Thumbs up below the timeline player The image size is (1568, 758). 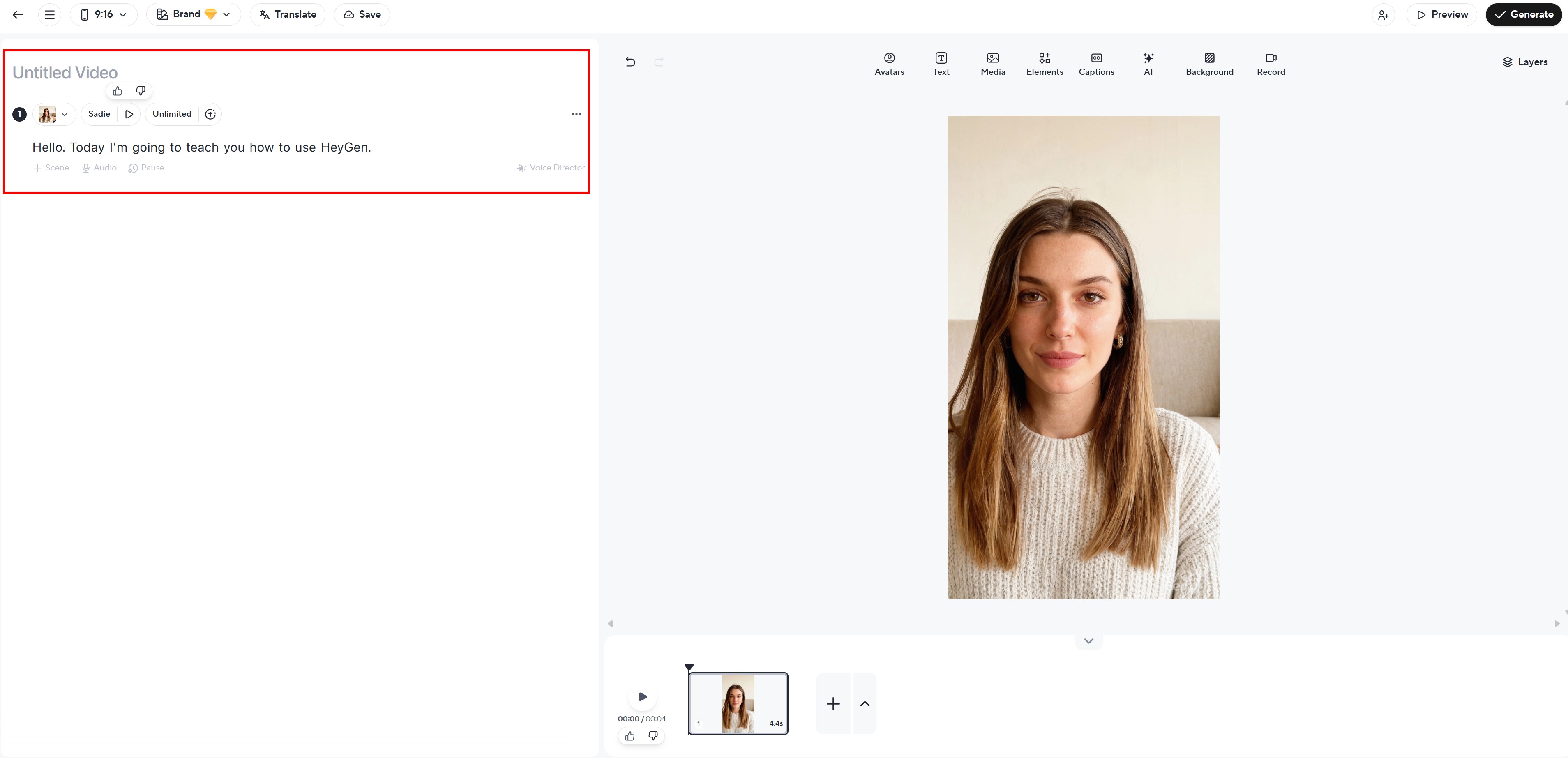point(630,735)
